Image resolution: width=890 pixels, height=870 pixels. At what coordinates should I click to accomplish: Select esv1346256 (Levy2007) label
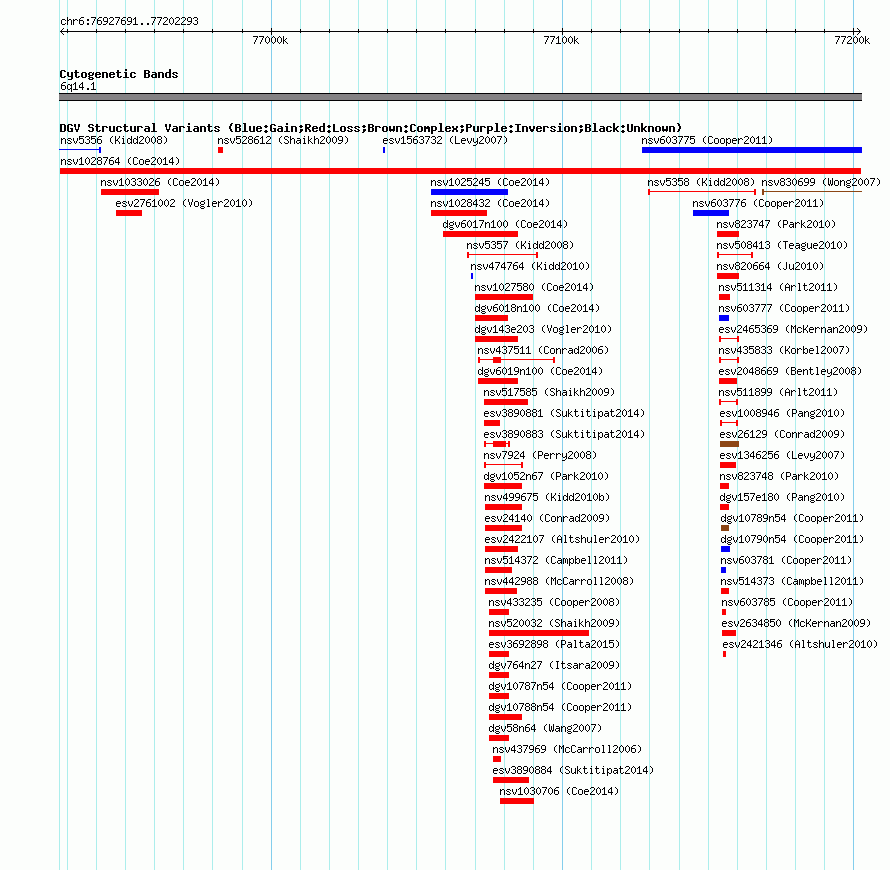tap(782, 455)
